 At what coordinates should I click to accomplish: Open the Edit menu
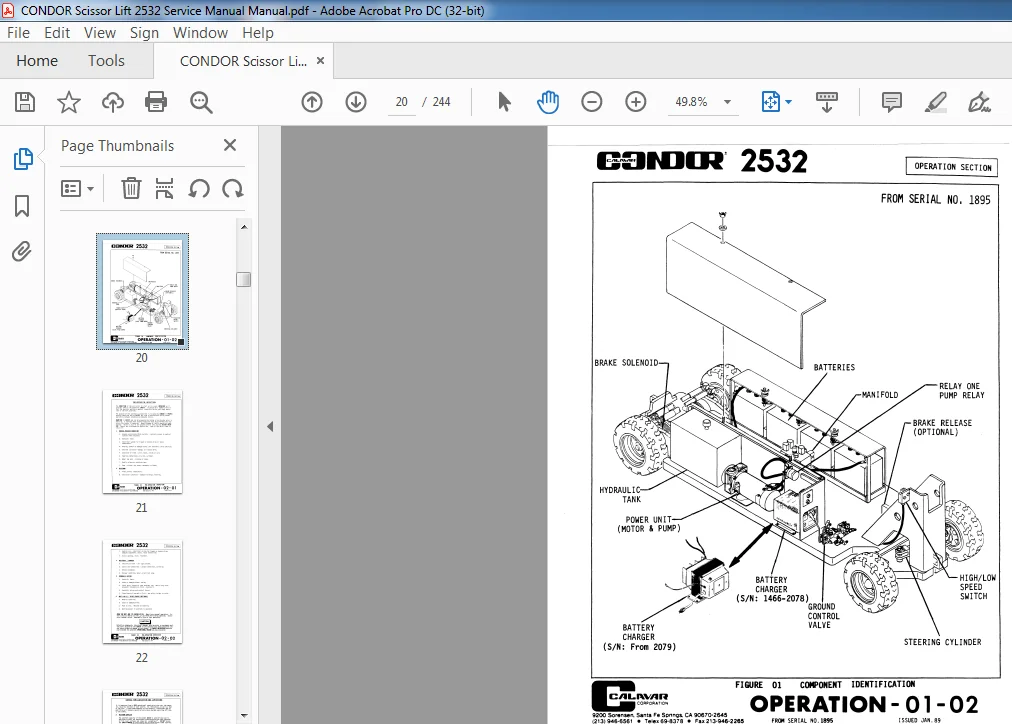pyautogui.click(x=57, y=33)
